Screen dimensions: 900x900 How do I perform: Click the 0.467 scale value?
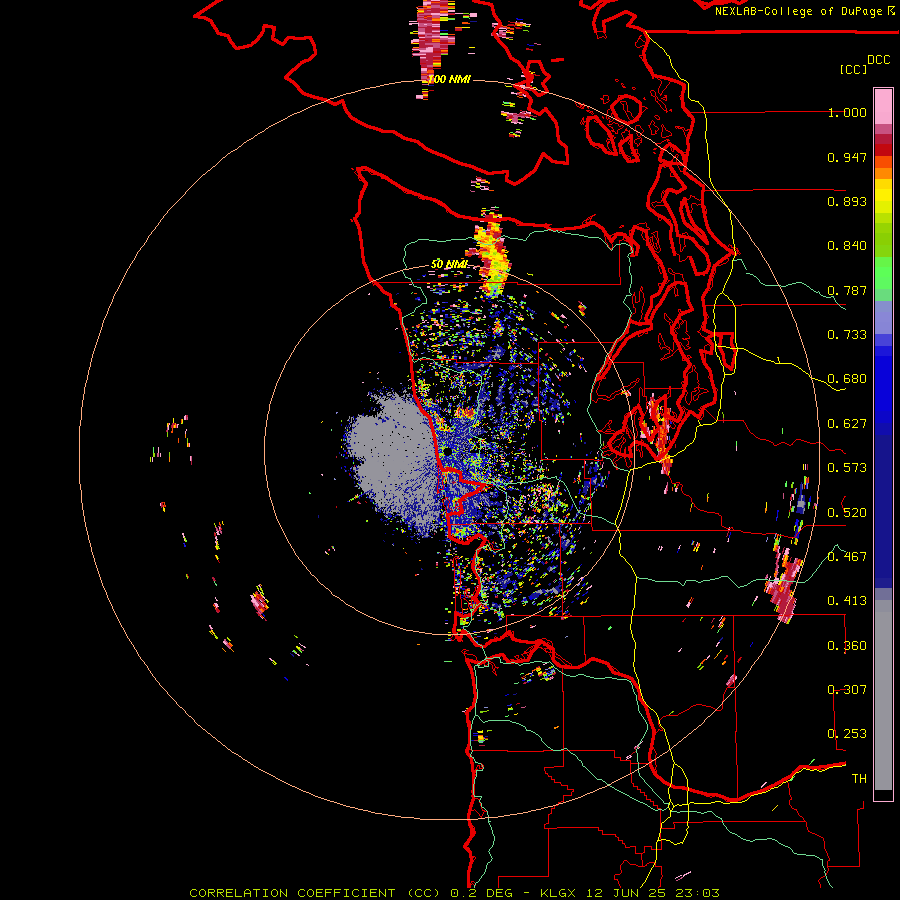click(x=847, y=557)
